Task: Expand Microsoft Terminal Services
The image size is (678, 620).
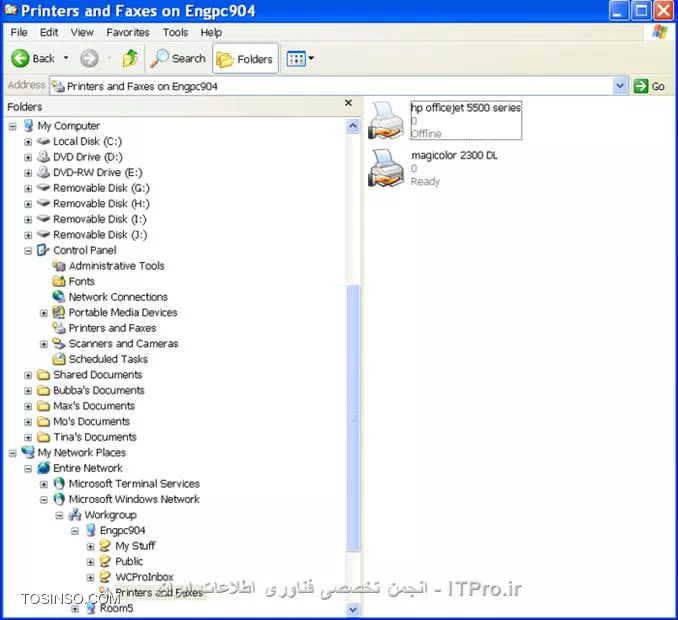Action: 44,484
